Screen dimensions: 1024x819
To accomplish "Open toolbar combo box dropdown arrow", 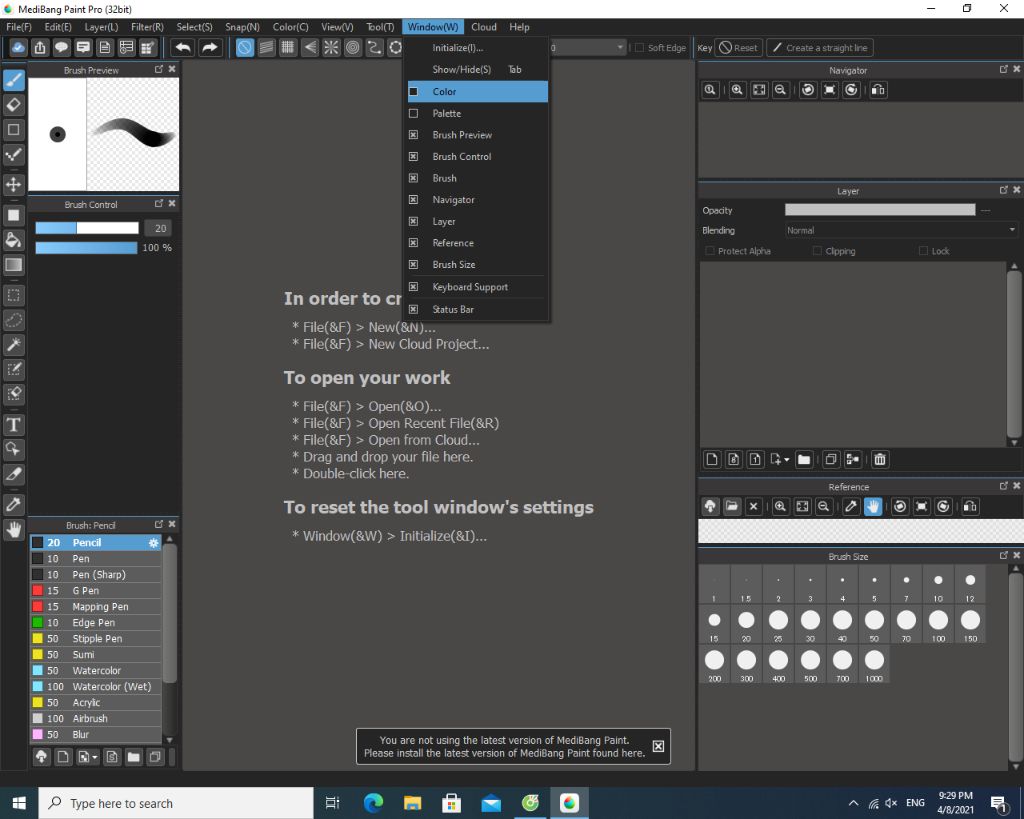I will (620, 48).
